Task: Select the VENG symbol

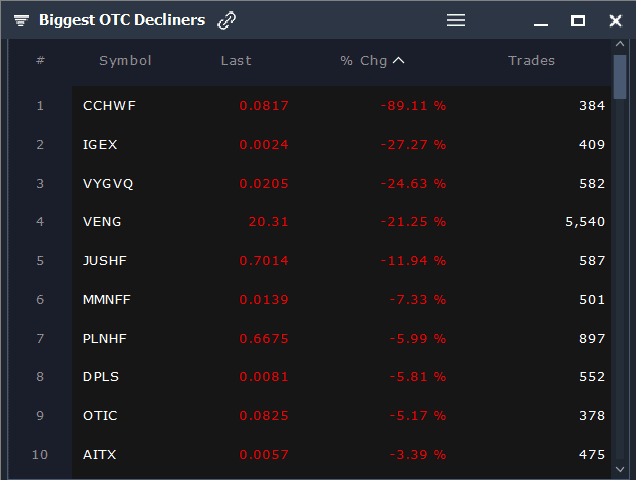Action: (x=102, y=222)
